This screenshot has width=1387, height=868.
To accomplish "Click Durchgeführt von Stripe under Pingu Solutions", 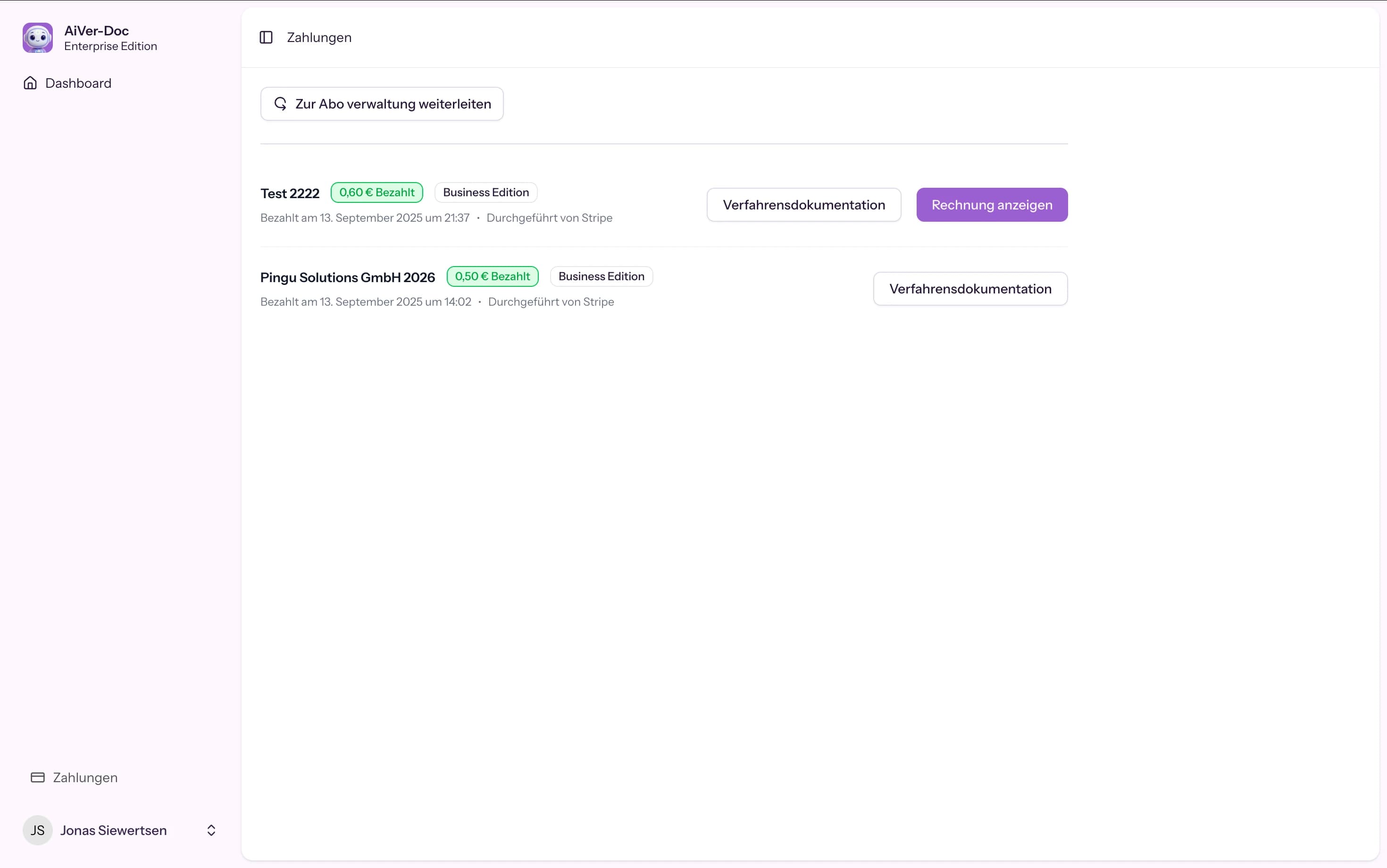I will pyautogui.click(x=551, y=301).
